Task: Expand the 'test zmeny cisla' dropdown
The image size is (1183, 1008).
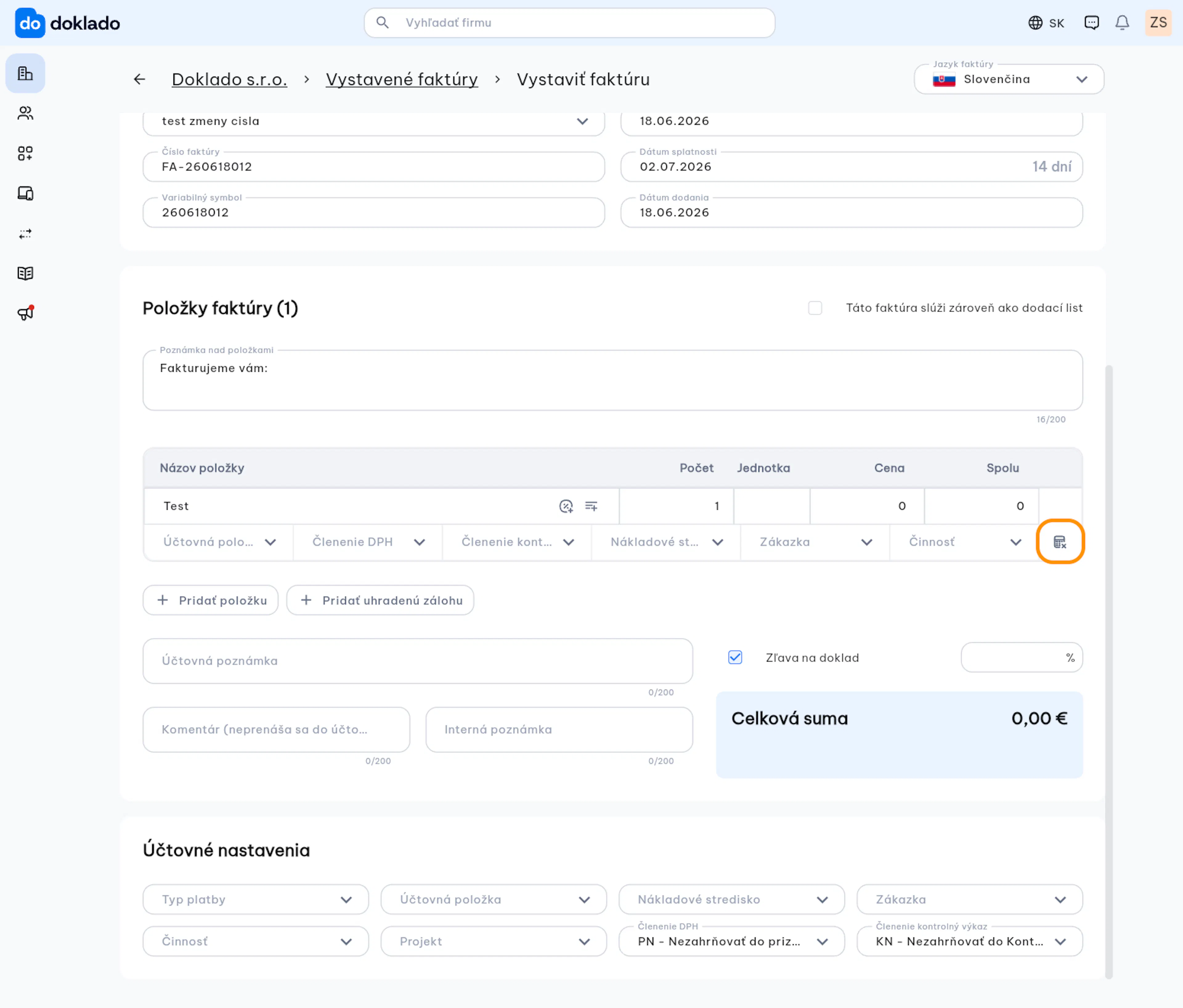Action: coord(373,121)
